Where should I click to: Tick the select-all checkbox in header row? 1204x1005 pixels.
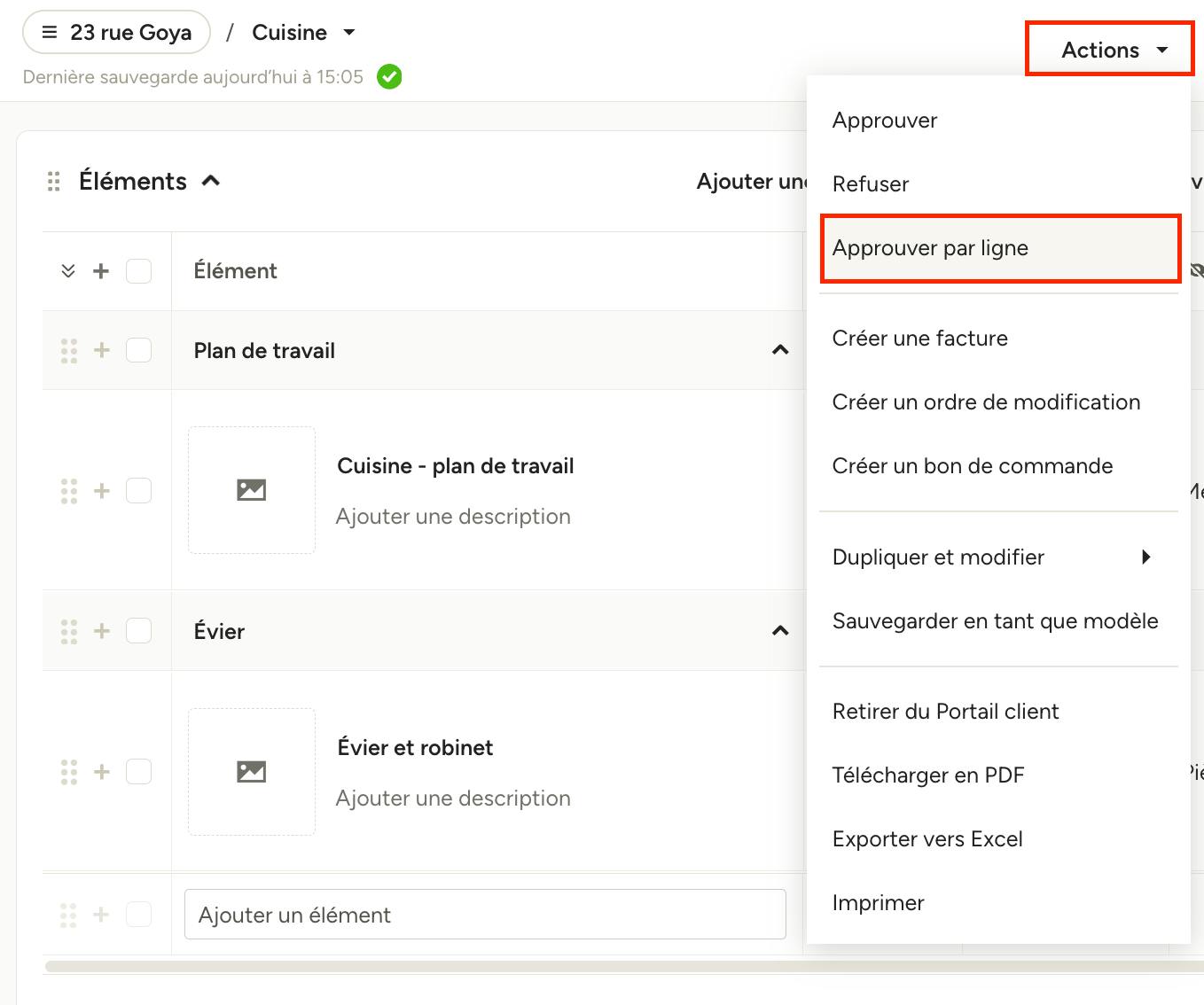click(x=138, y=271)
